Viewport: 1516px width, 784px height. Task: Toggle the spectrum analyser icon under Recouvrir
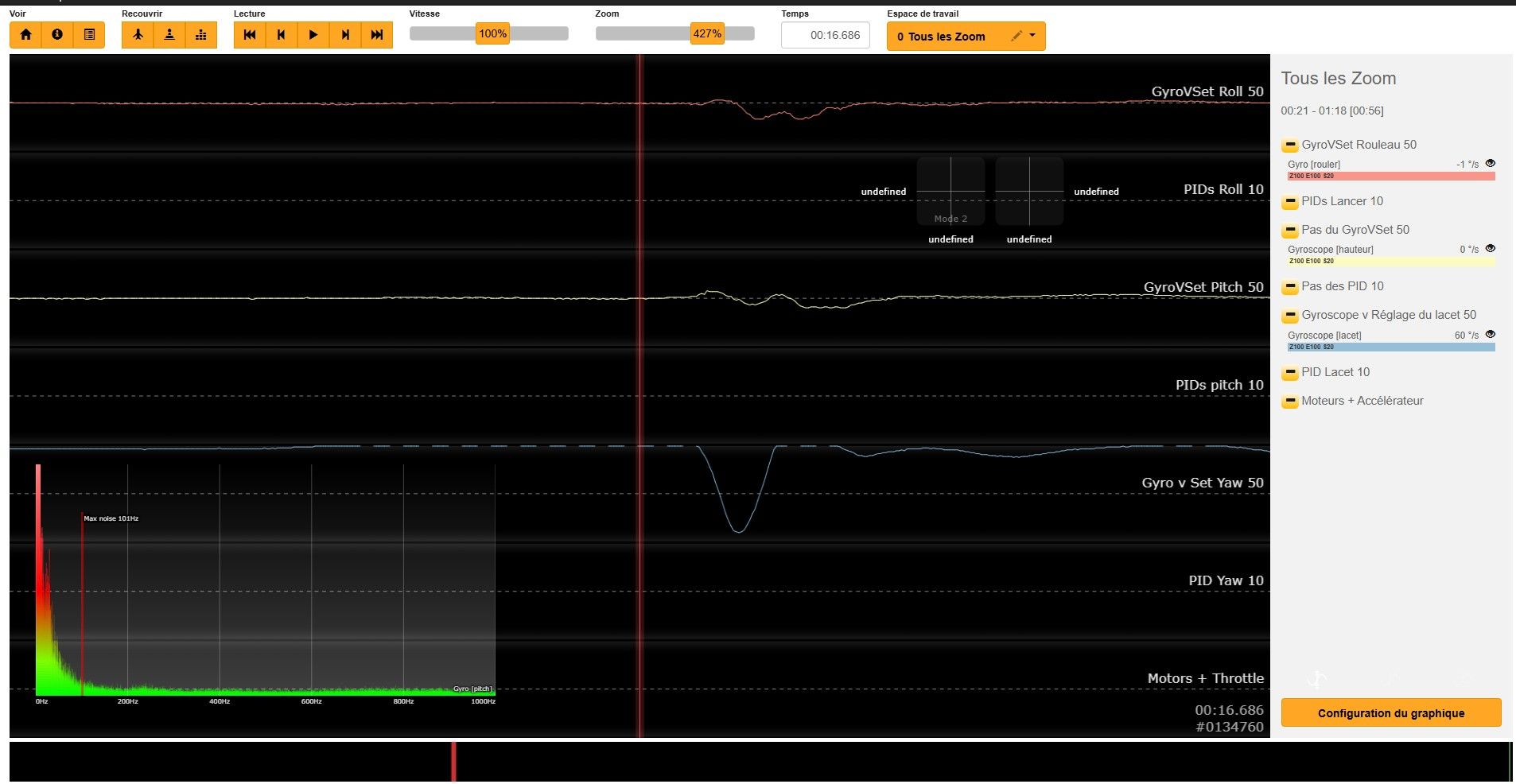coord(201,35)
